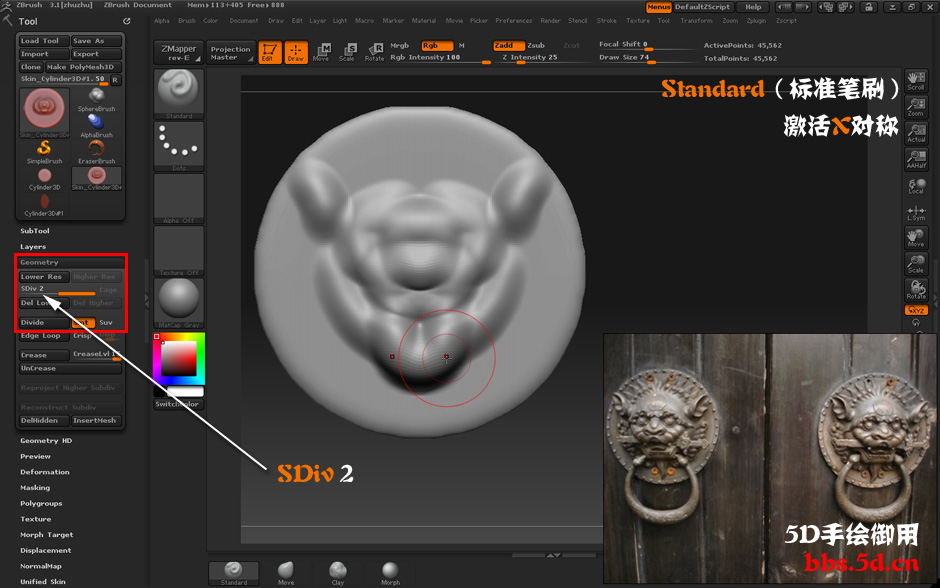The image size is (940, 588).
Task: Expand the Deformation section
Action: (45, 472)
